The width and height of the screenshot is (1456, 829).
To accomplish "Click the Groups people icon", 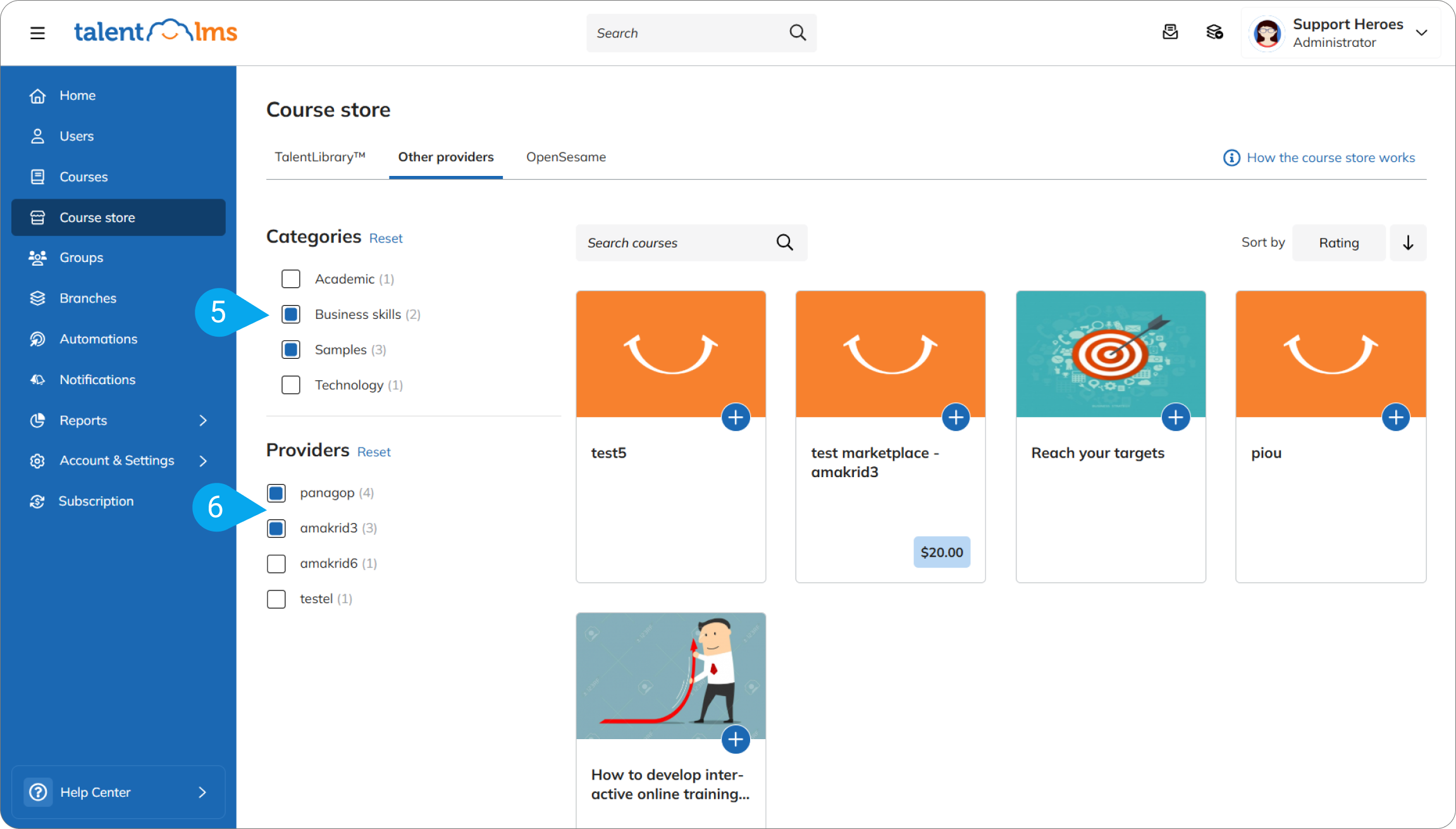I will click(37, 258).
